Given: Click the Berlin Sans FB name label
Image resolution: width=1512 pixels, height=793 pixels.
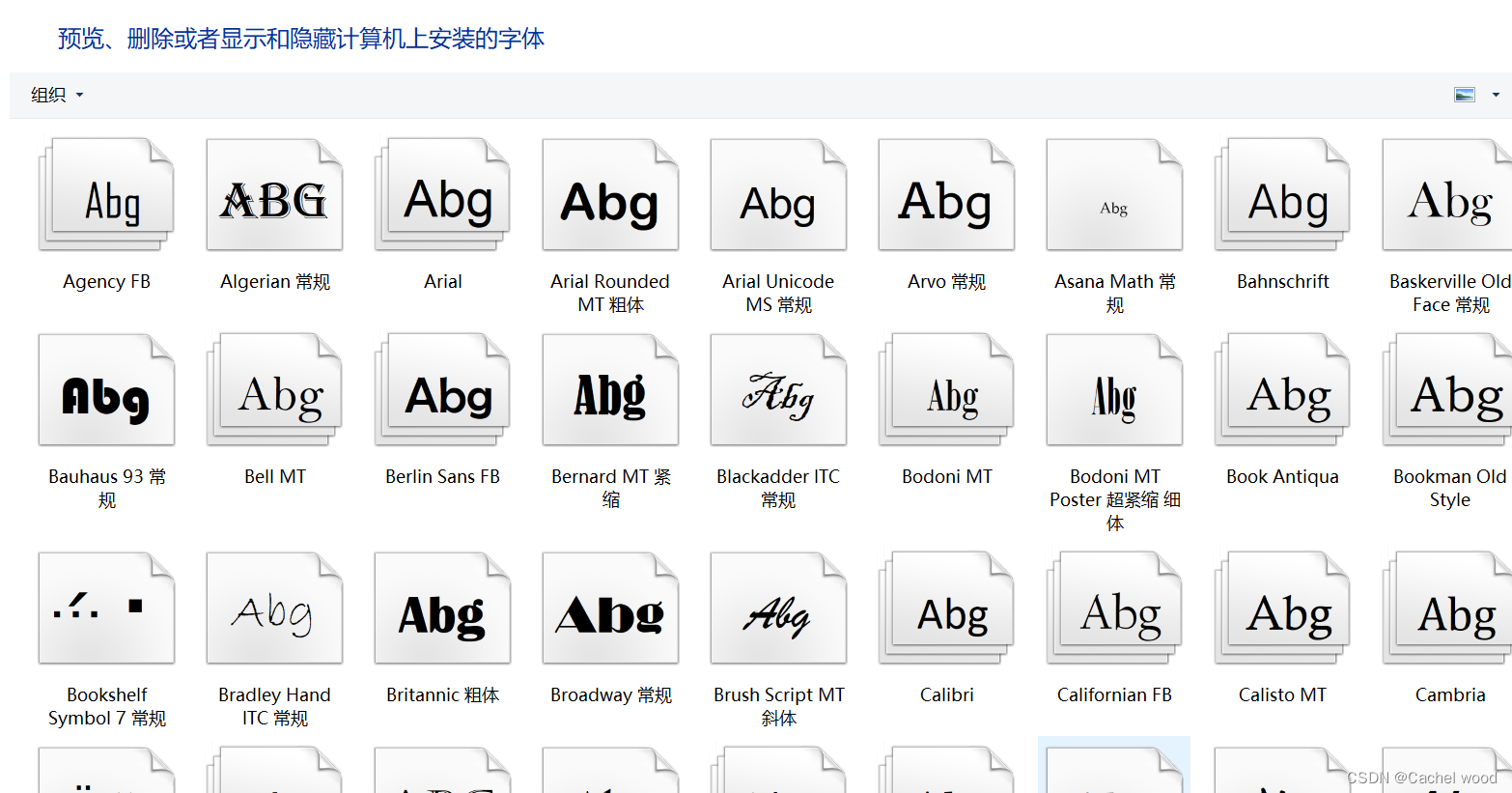Looking at the screenshot, I should click(442, 476).
